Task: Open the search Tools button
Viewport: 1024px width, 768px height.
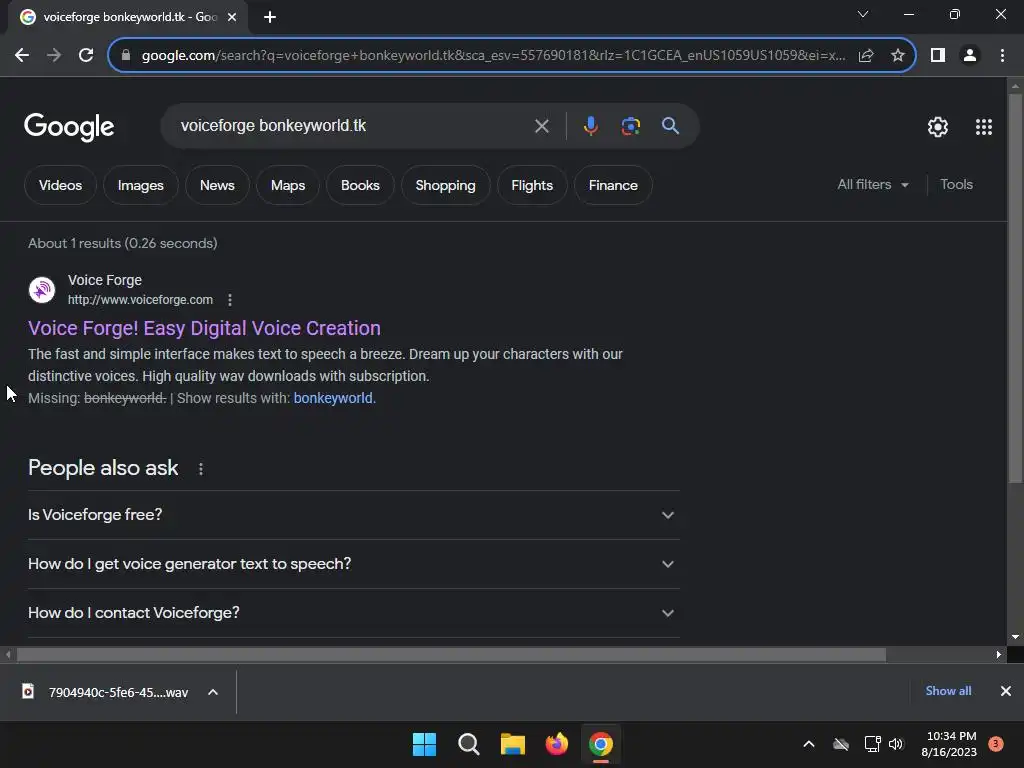Action: tap(956, 185)
